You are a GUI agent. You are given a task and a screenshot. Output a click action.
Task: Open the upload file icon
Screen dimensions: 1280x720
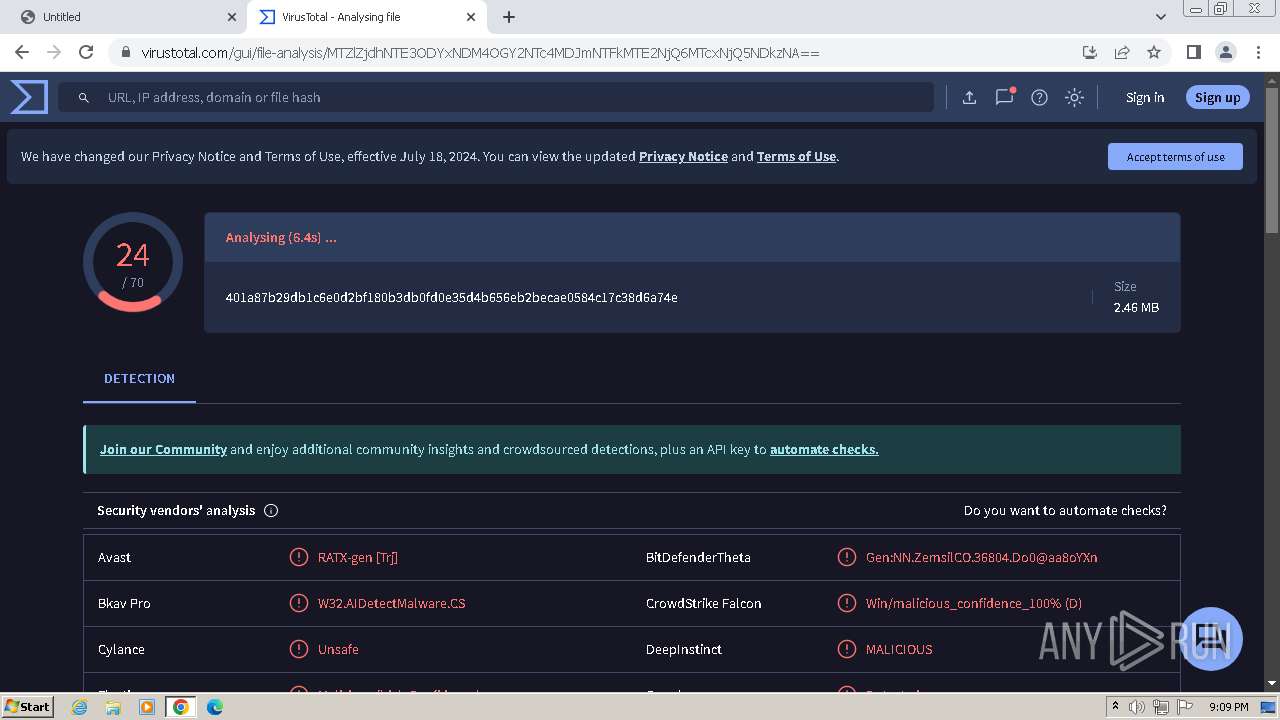click(x=969, y=97)
